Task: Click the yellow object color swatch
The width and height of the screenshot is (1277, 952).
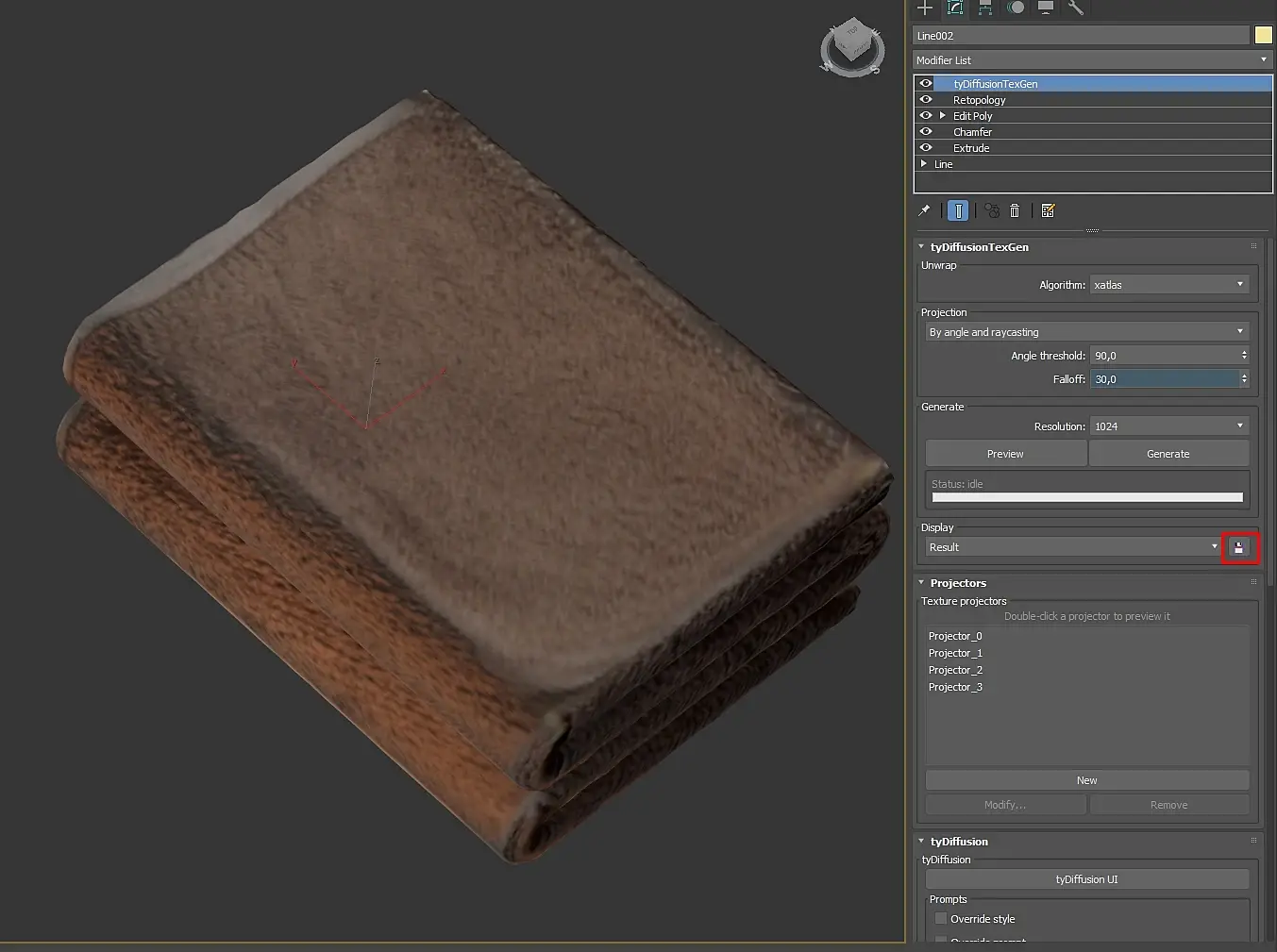Action: point(1263,36)
